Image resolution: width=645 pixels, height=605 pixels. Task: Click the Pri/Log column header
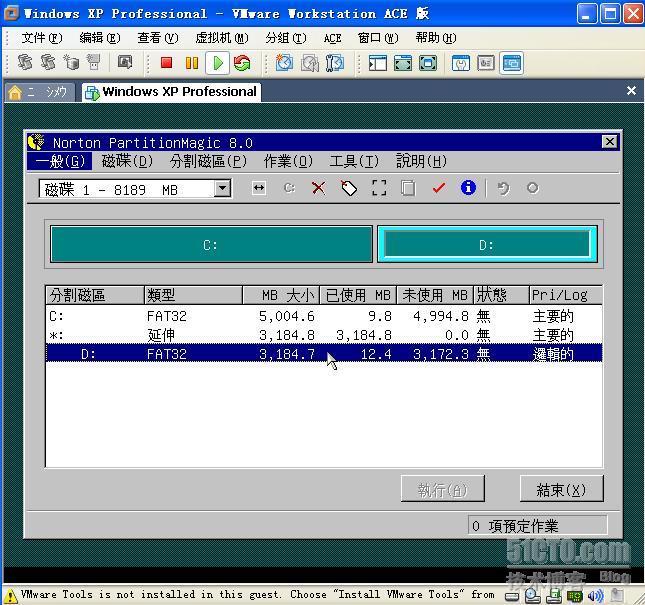[566, 295]
